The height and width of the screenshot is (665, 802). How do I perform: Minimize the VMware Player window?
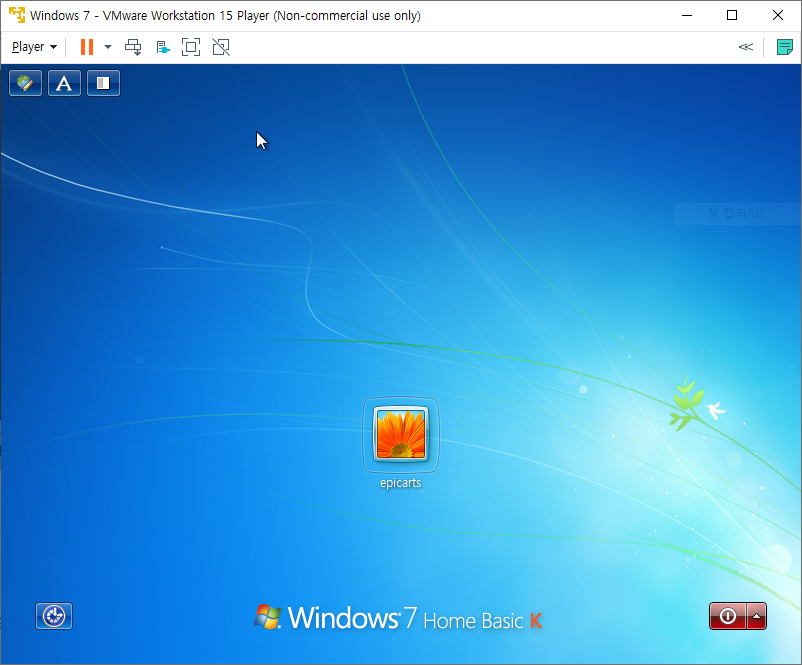coord(687,15)
